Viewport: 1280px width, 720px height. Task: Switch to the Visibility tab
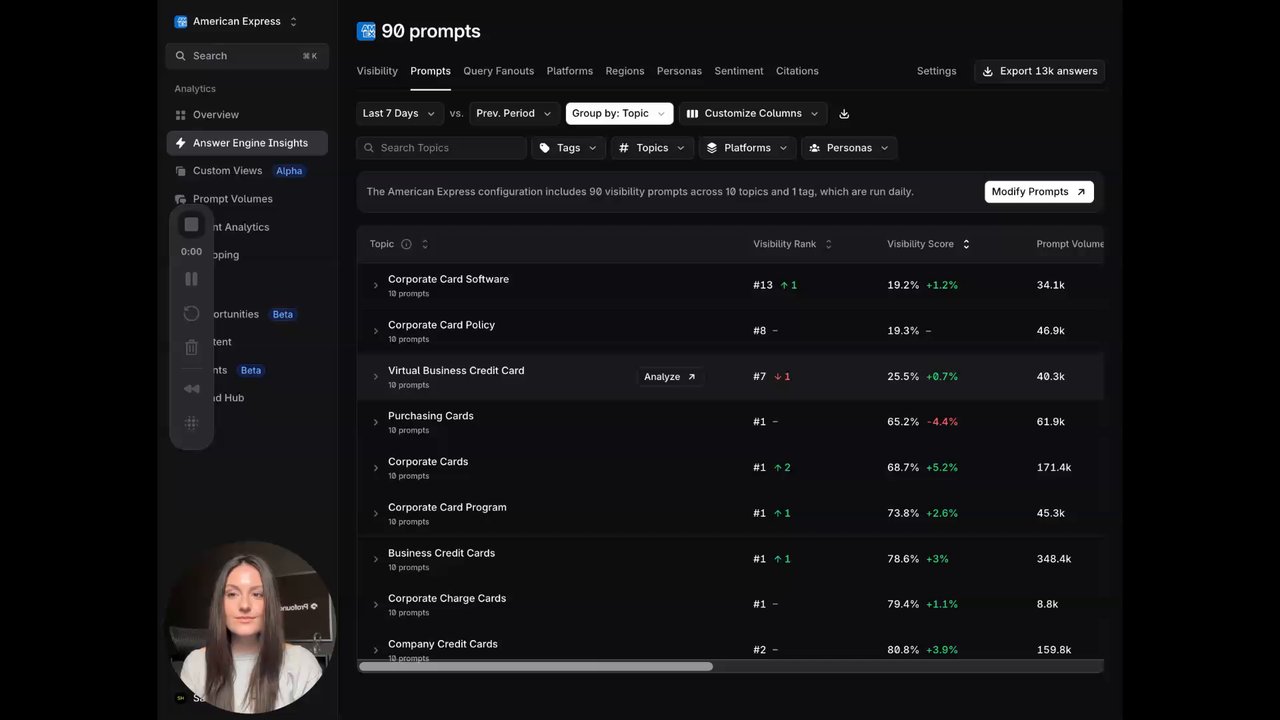tap(377, 71)
